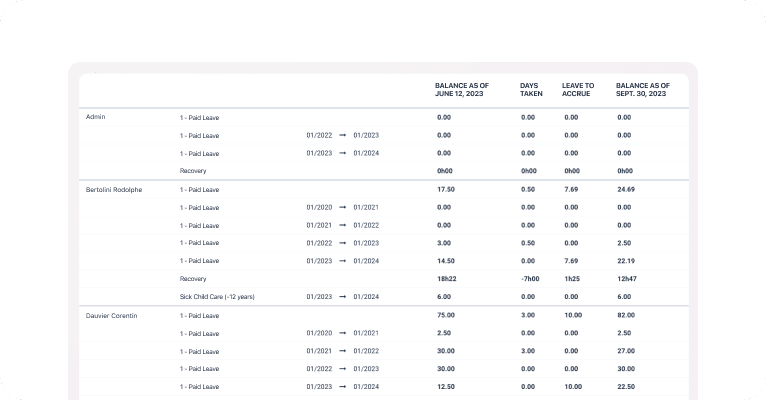The width and height of the screenshot is (766, 400).
Task: Click "1 - Paid Leave" in the row with 17.50
Action: point(199,190)
